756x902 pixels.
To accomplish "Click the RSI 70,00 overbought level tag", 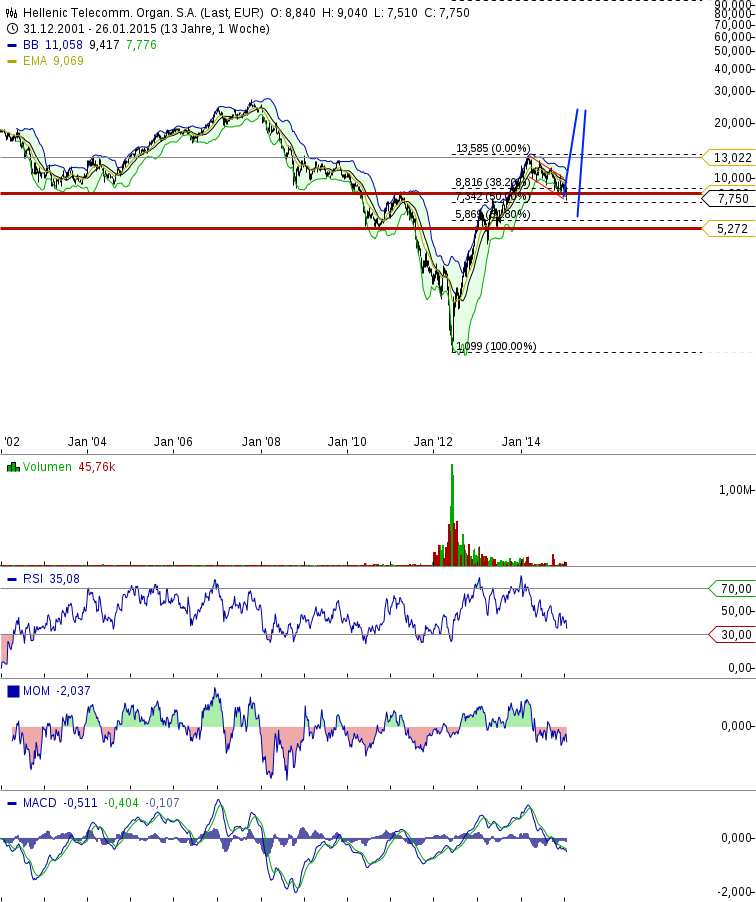I will point(733,588).
